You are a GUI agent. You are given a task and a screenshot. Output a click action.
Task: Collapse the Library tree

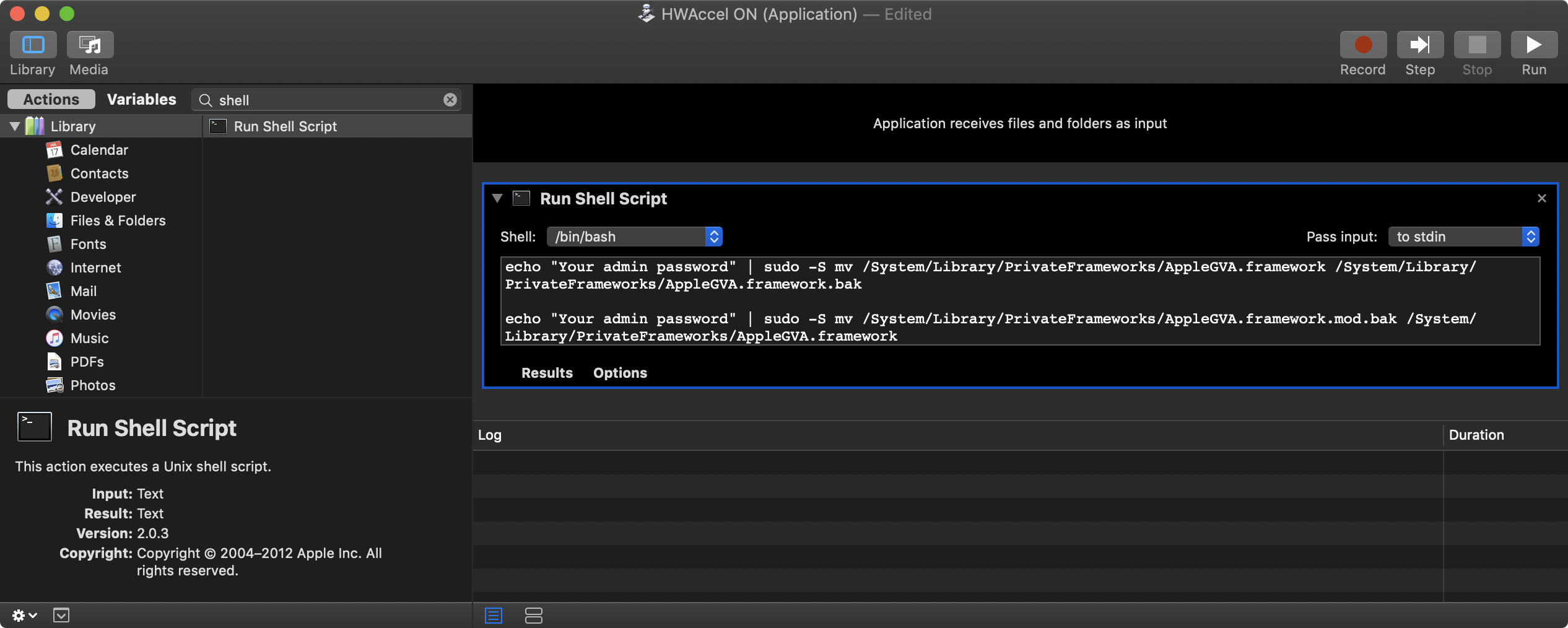point(15,126)
